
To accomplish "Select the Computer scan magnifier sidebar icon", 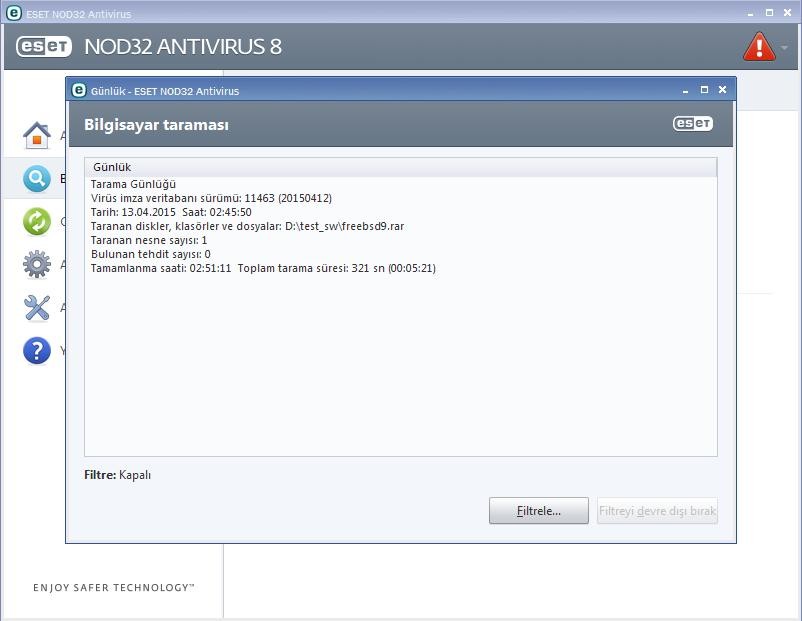I will 37,179.
